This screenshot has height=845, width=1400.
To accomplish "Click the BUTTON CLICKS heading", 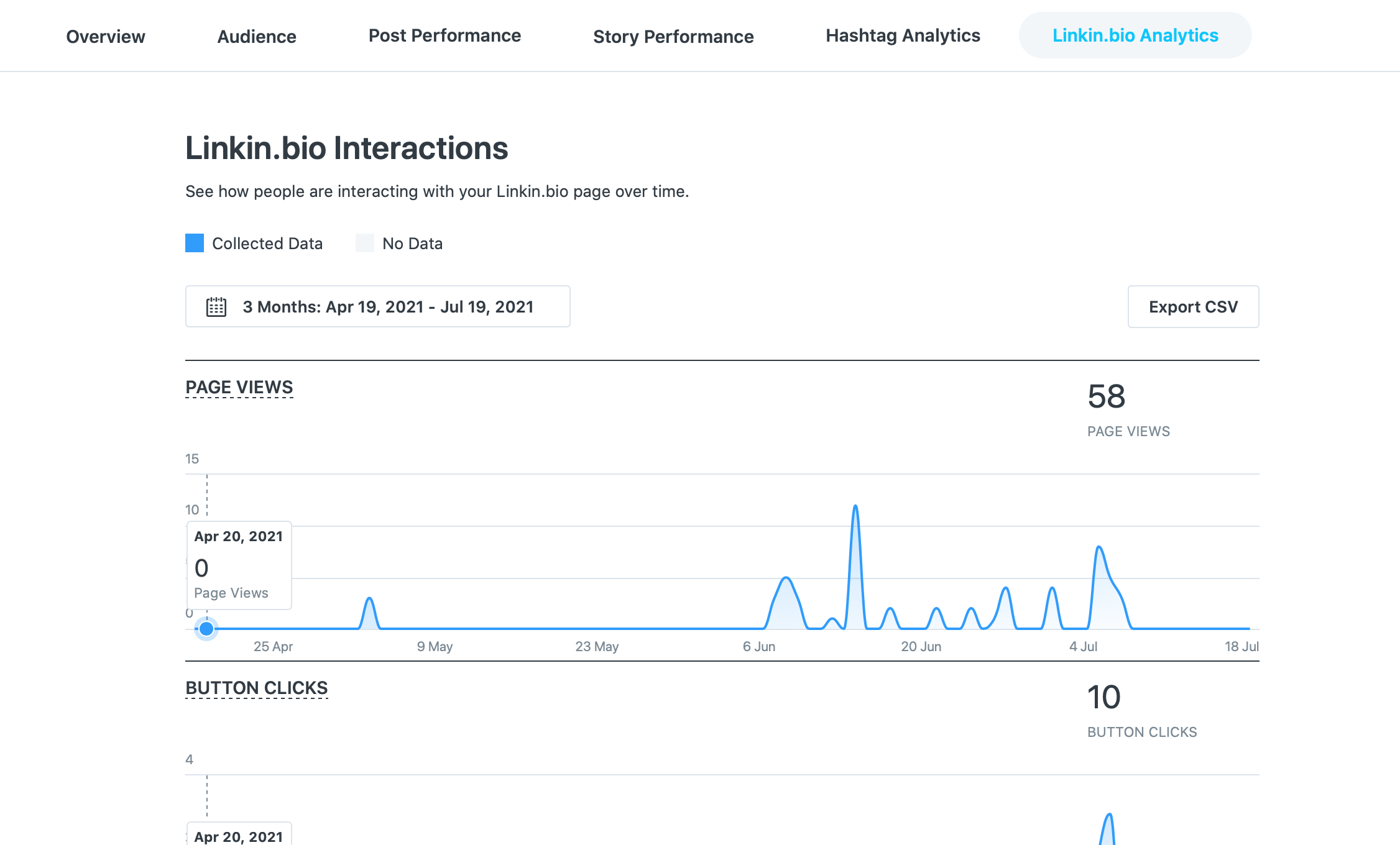I will pyautogui.click(x=257, y=688).
